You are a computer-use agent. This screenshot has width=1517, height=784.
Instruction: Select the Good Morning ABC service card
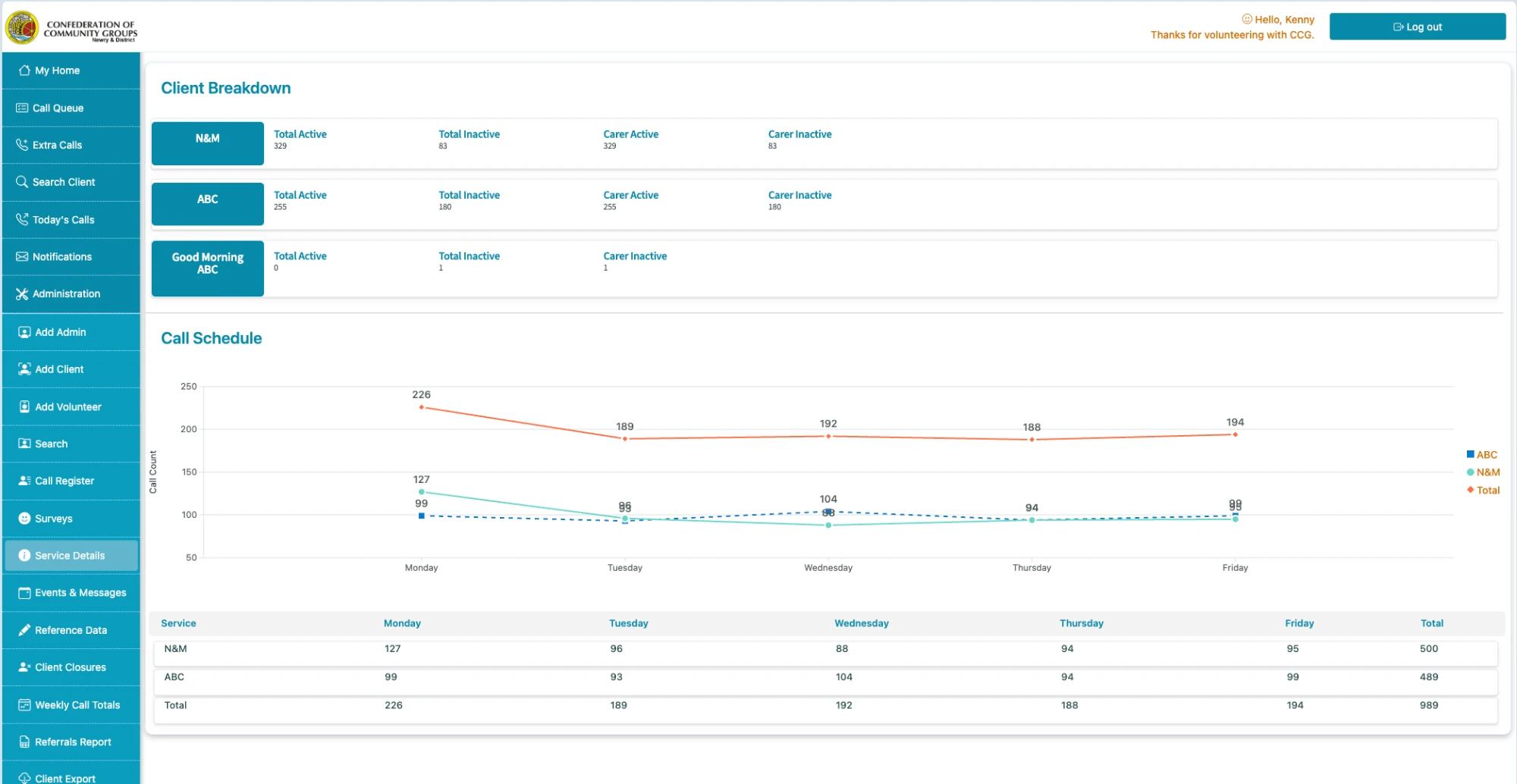click(208, 268)
